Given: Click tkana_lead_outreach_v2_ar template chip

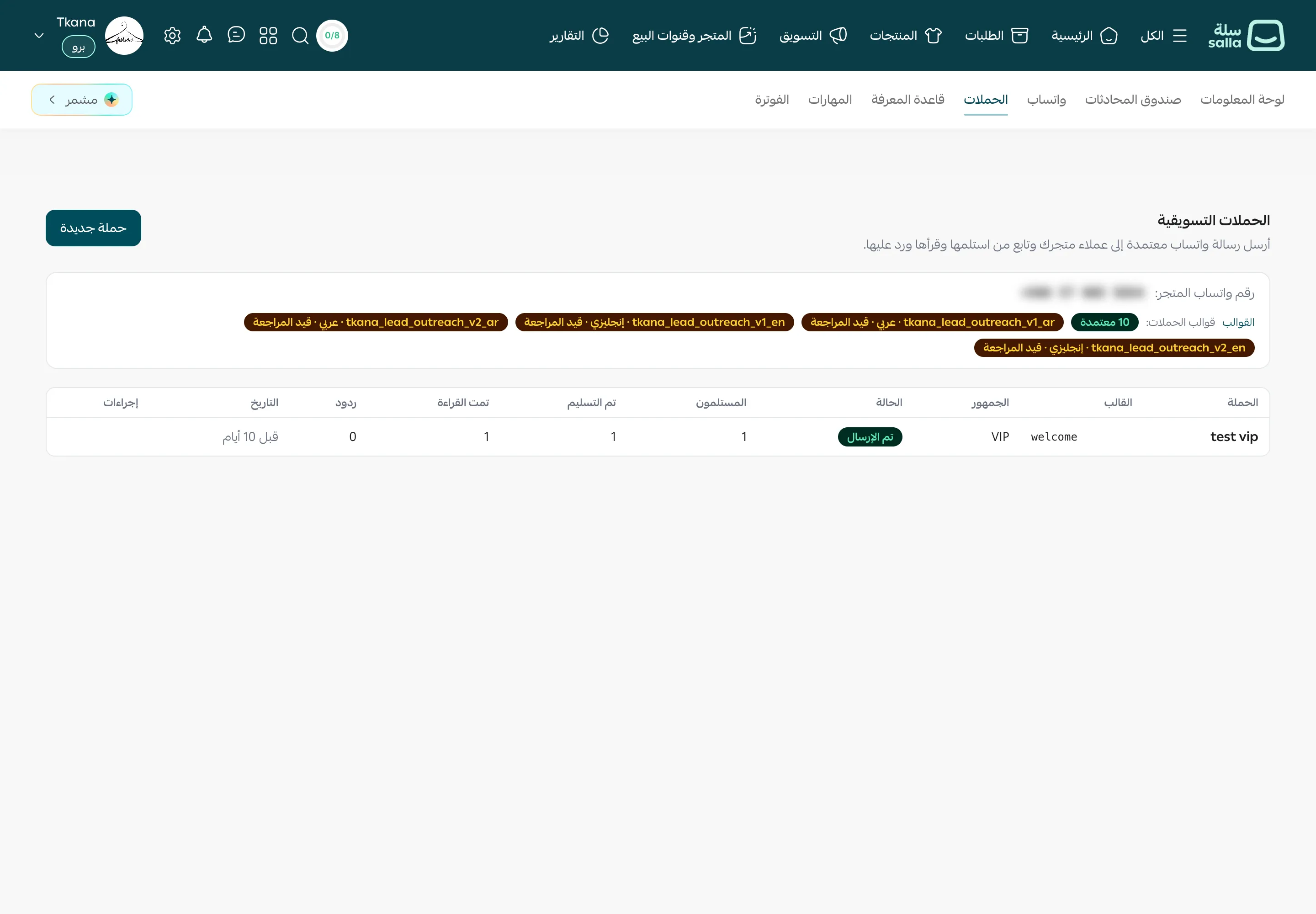Looking at the screenshot, I should pyautogui.click(x=376, y=323).
